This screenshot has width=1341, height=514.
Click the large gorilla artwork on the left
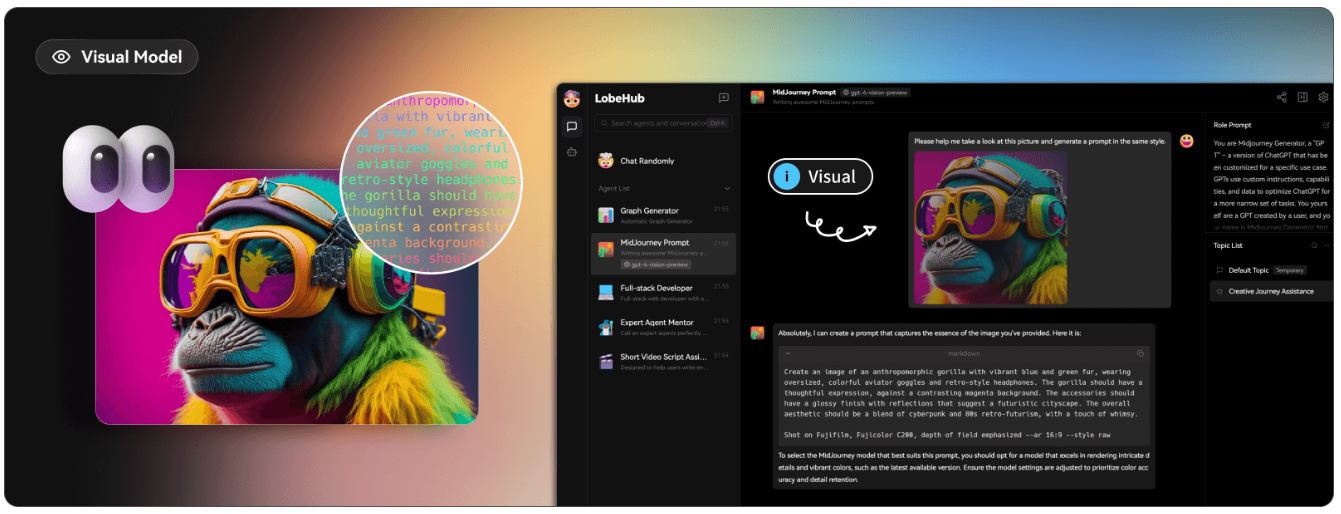[x=287, y=296]
